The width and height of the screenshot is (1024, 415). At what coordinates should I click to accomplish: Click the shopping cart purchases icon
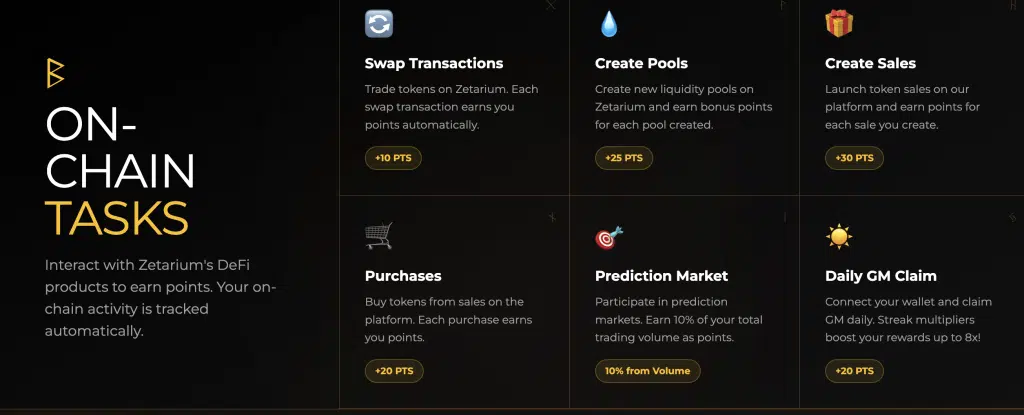pos(379,236)
